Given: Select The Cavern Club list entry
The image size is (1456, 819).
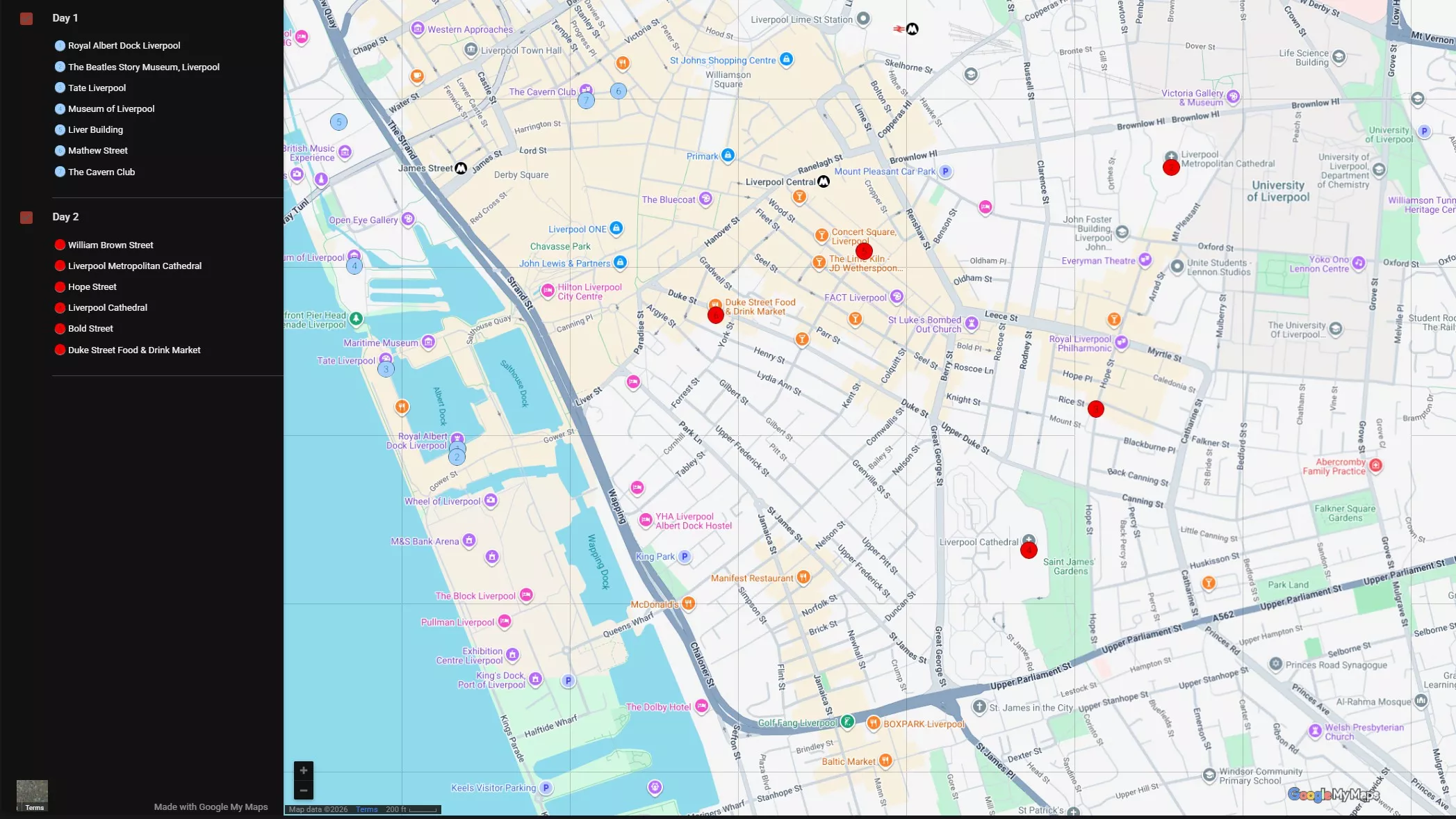Looking at the screenshot, I should (x=101, y=172).
